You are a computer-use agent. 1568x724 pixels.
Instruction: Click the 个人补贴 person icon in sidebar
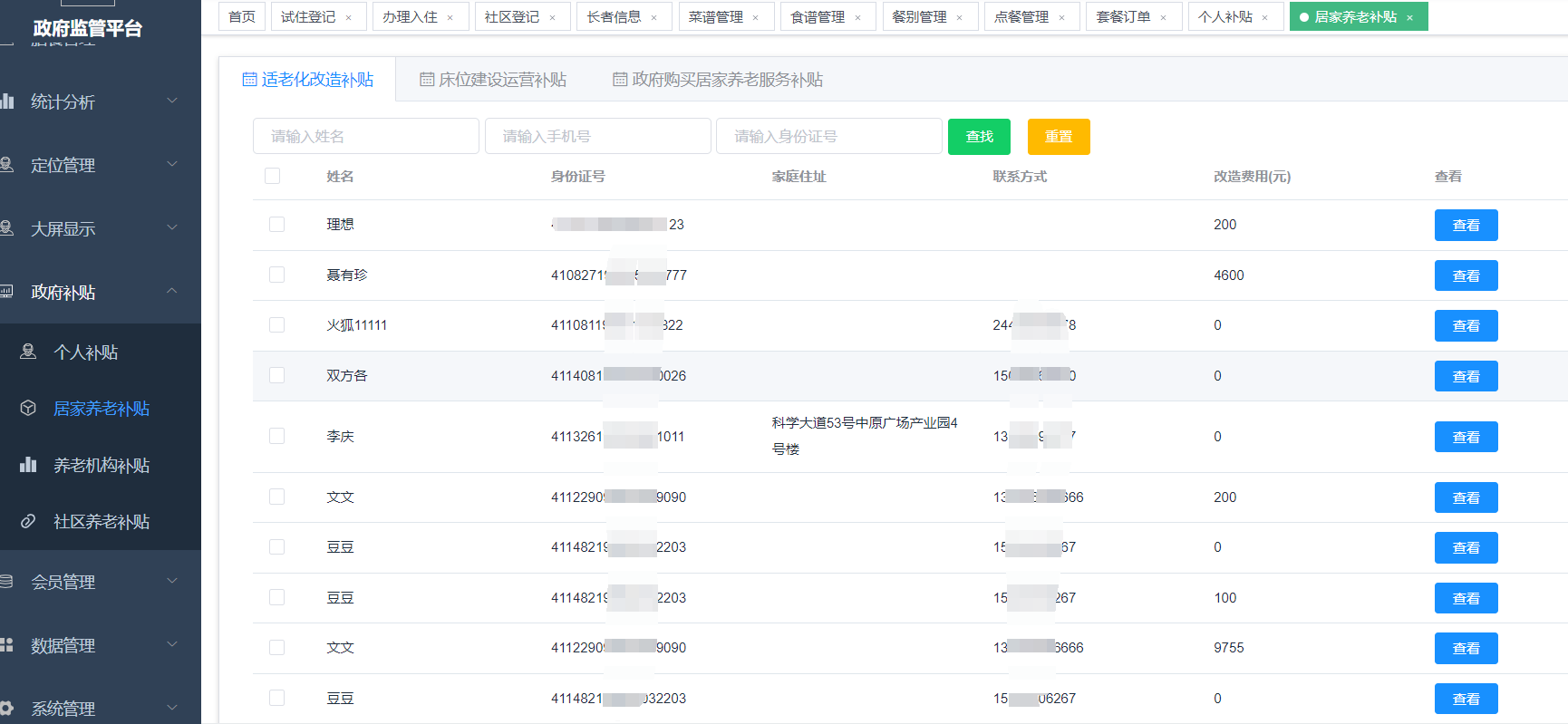(29, 352)
